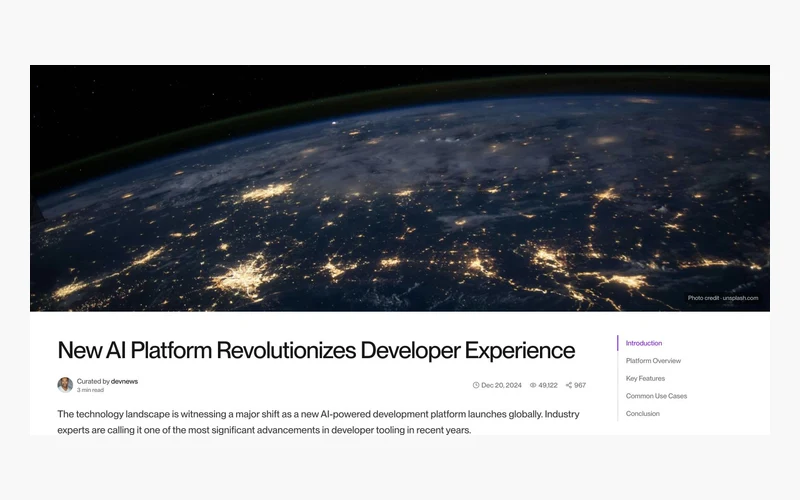The height and width of the screenshot is (500, 800).
Task: Open the devnews curator profile link
Action: point(124,381)
